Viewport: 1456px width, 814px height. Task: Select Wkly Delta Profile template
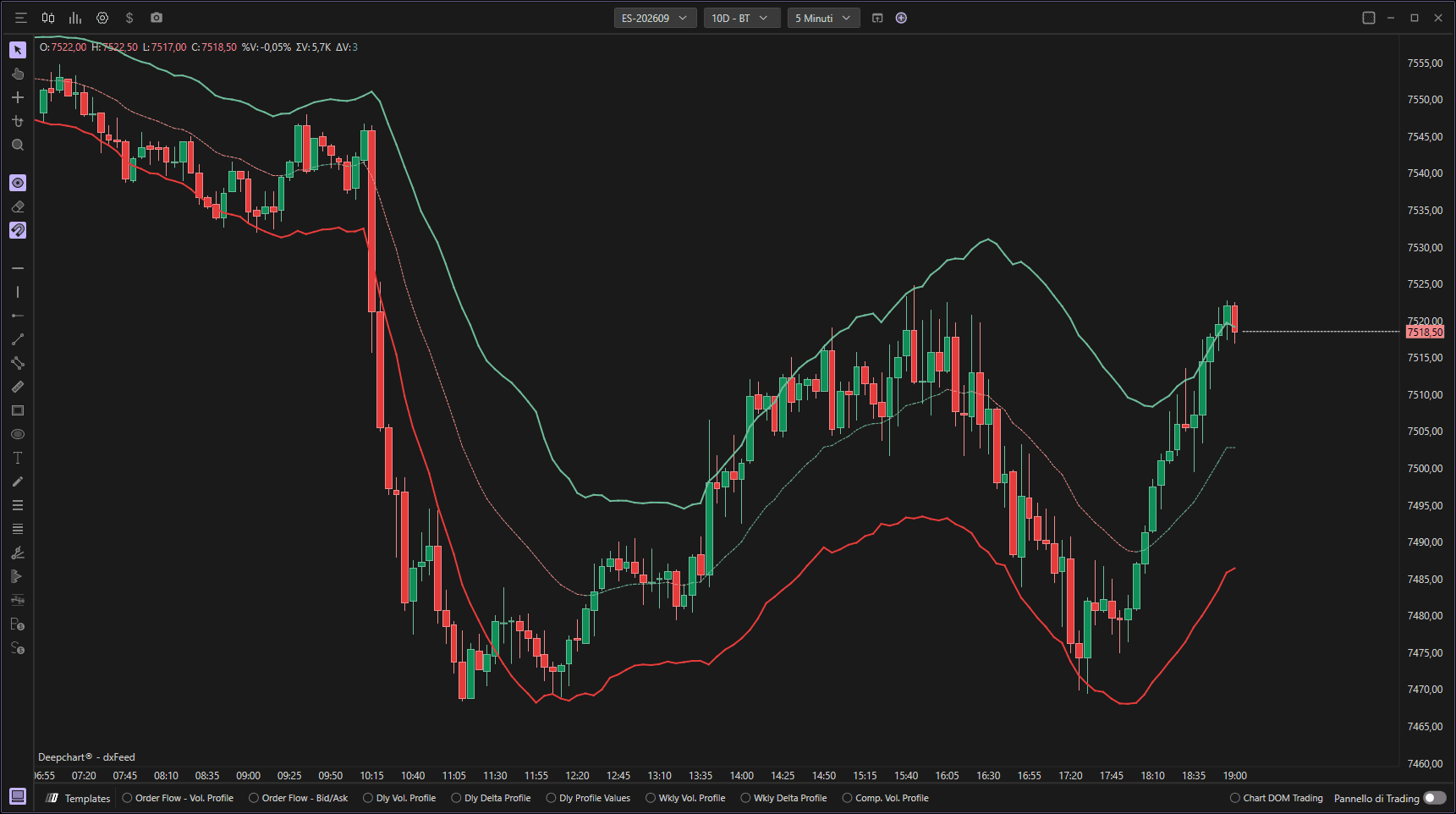click(x=784, y=798)
